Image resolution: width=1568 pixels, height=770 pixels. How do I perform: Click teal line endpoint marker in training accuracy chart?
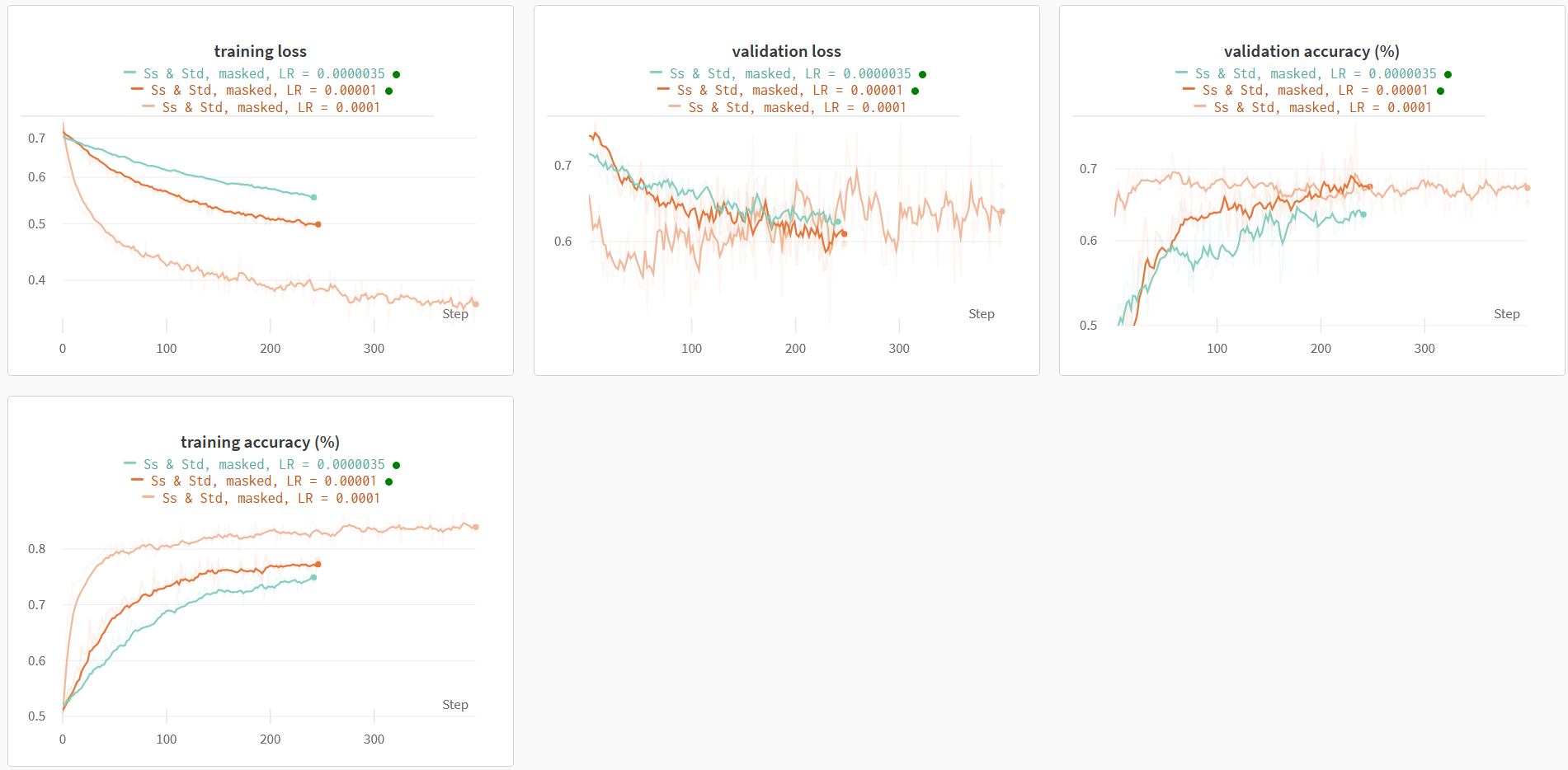pyautogui.click(x=313, y=578)
